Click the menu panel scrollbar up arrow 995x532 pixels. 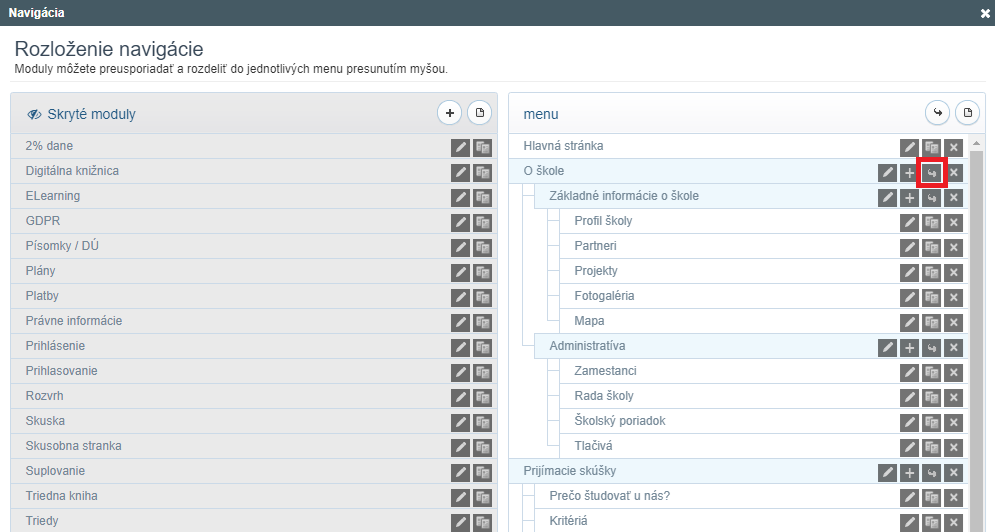coord(976,143)
